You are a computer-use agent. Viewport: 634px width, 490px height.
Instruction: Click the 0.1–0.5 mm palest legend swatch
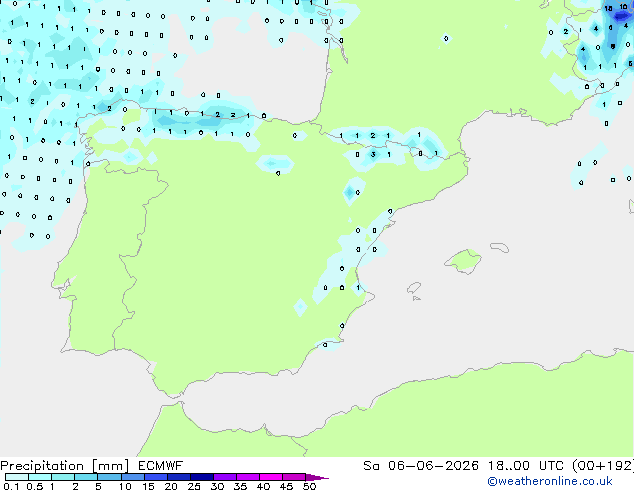(x=17, y=477)
